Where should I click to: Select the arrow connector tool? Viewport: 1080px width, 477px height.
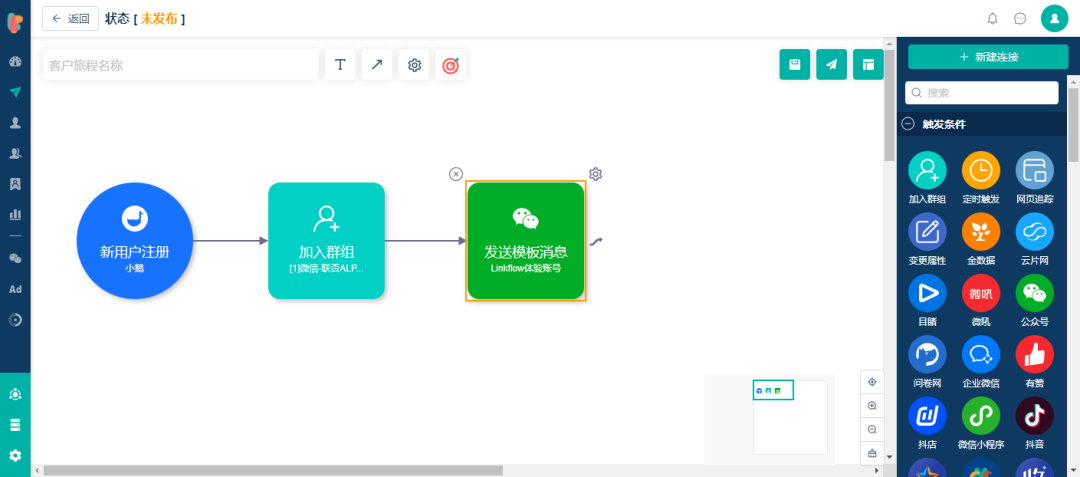pyautogui.click(x=377, y=65)
